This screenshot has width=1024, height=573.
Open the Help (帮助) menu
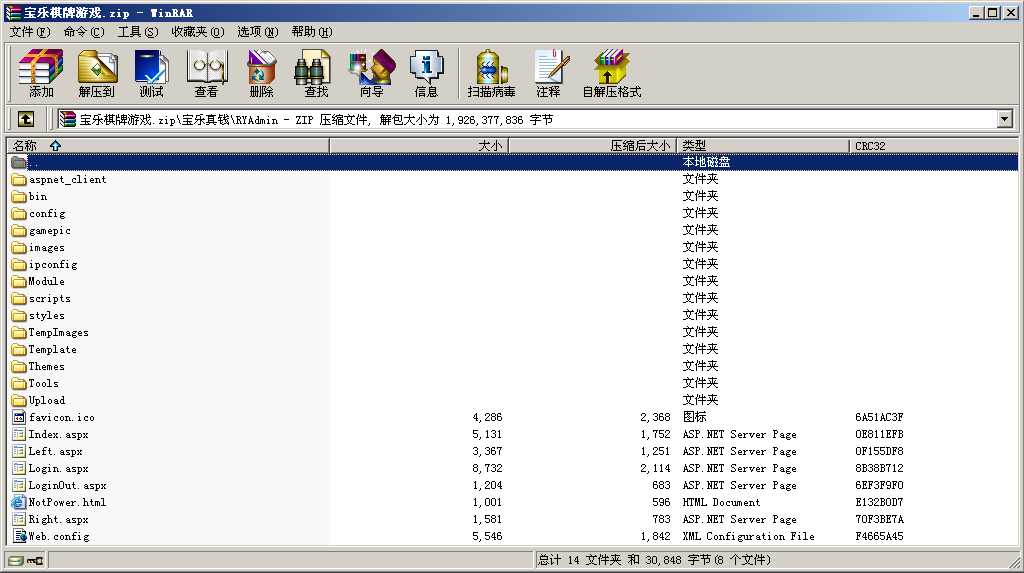[312, 31]
